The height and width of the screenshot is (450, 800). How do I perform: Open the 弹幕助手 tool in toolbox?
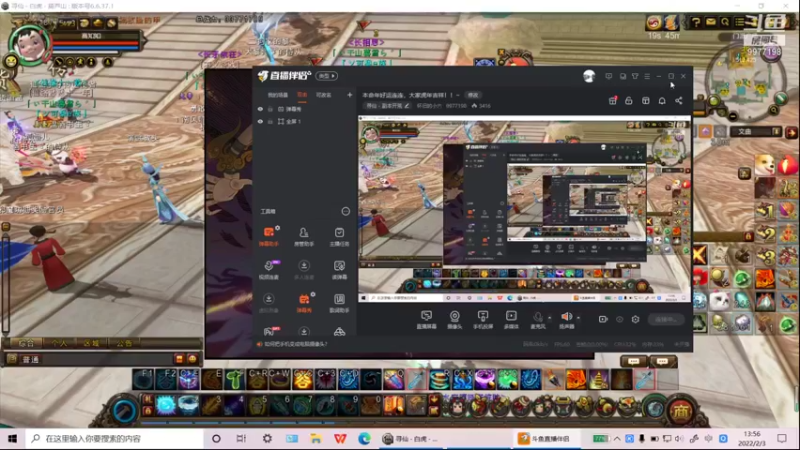[x=268, y=236]
